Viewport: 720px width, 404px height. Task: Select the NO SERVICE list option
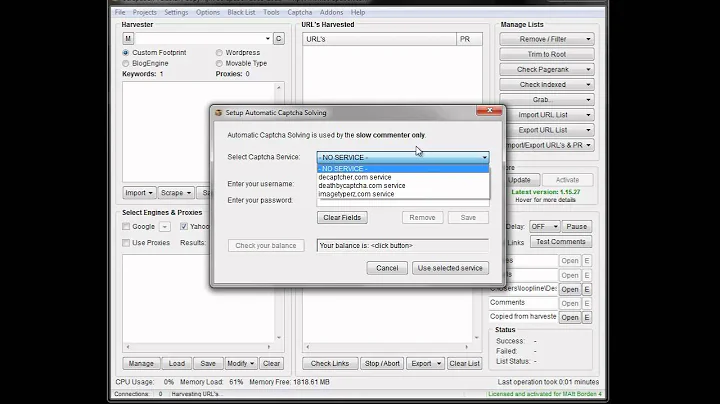point(403,168)
